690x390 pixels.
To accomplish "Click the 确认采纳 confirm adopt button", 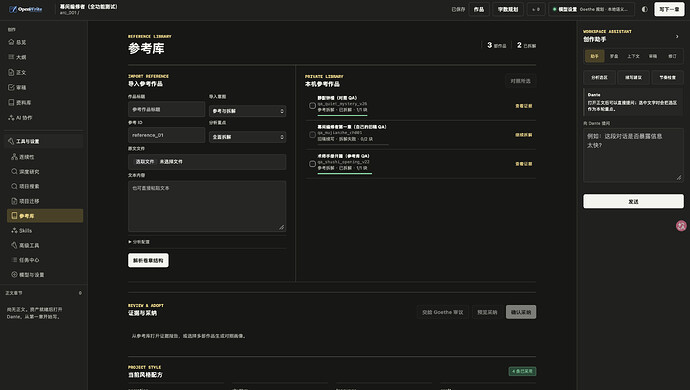I will (521, 312).
